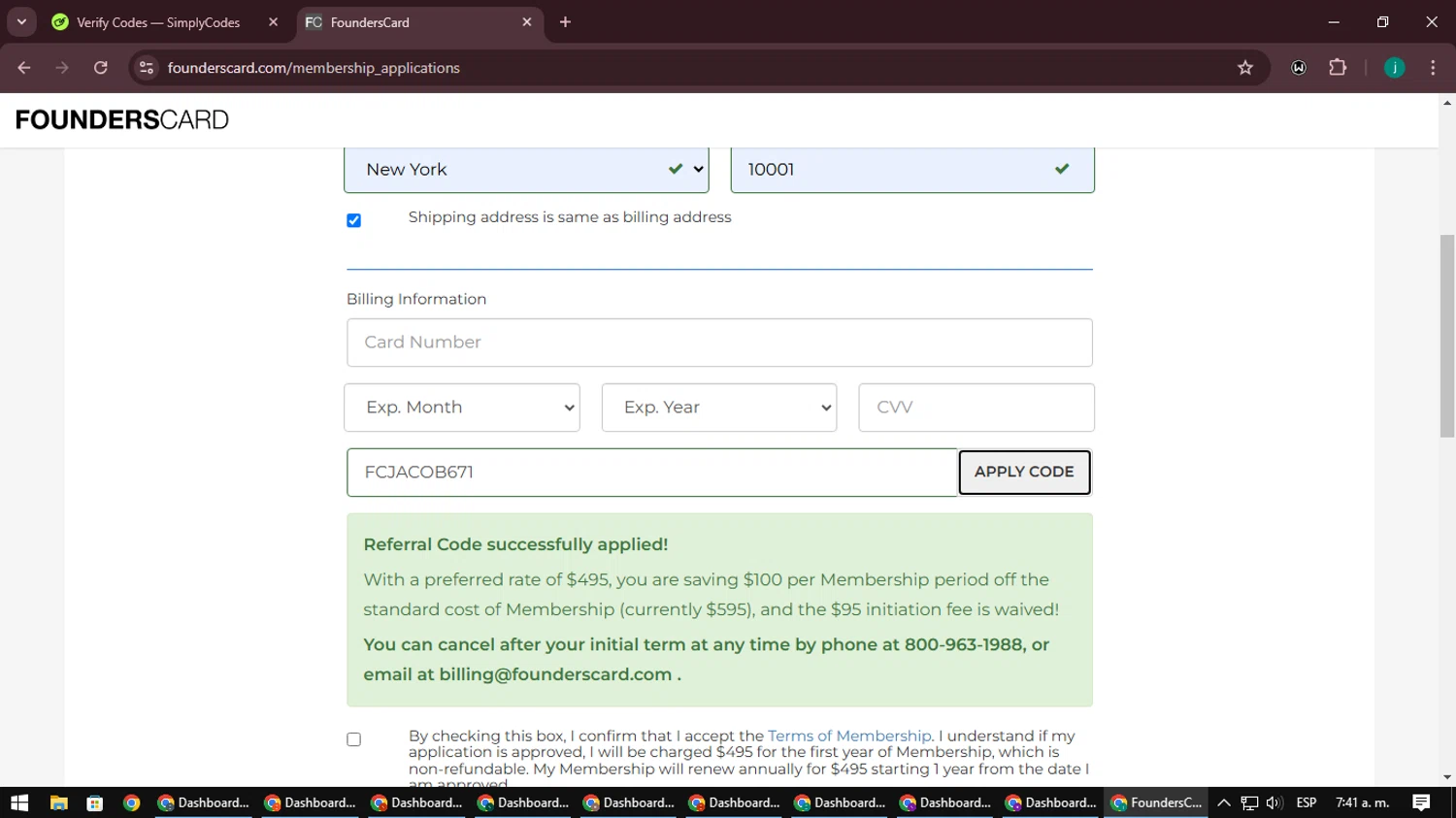This screenshot has width=1456, height=818.
Task: Open the Extensions puzzle menu
Action: point(1338,68)
